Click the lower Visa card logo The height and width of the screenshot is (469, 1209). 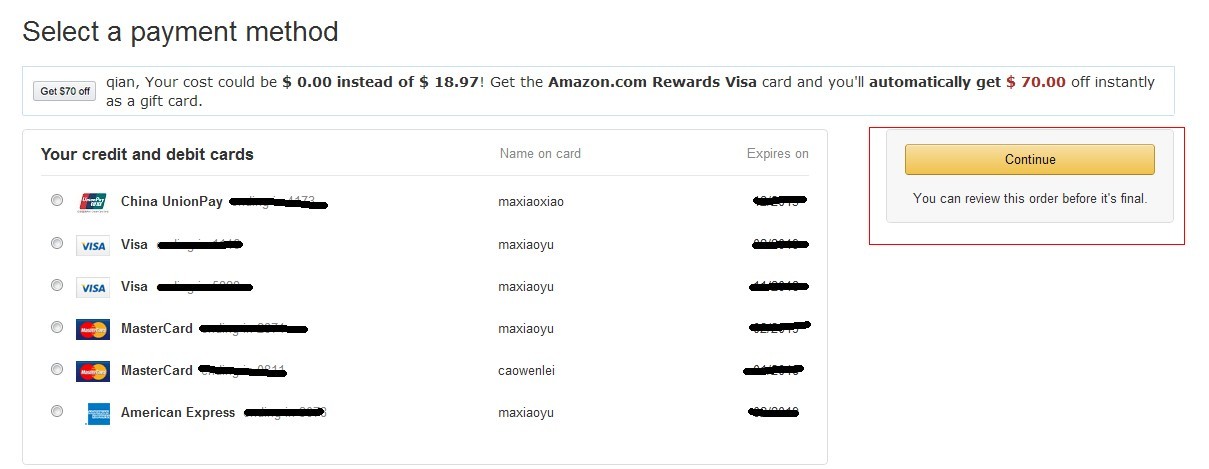[93, 287]
